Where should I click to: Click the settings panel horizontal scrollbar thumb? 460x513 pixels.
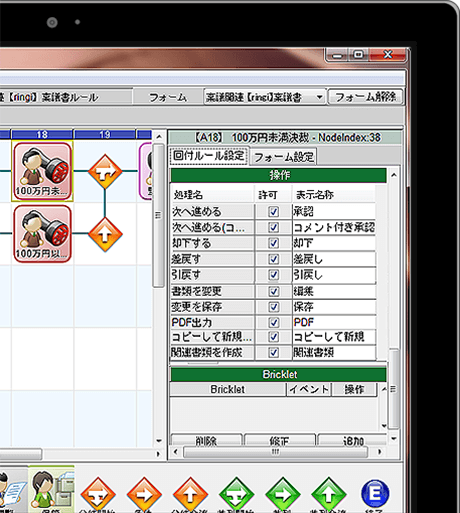coord(275,452)
